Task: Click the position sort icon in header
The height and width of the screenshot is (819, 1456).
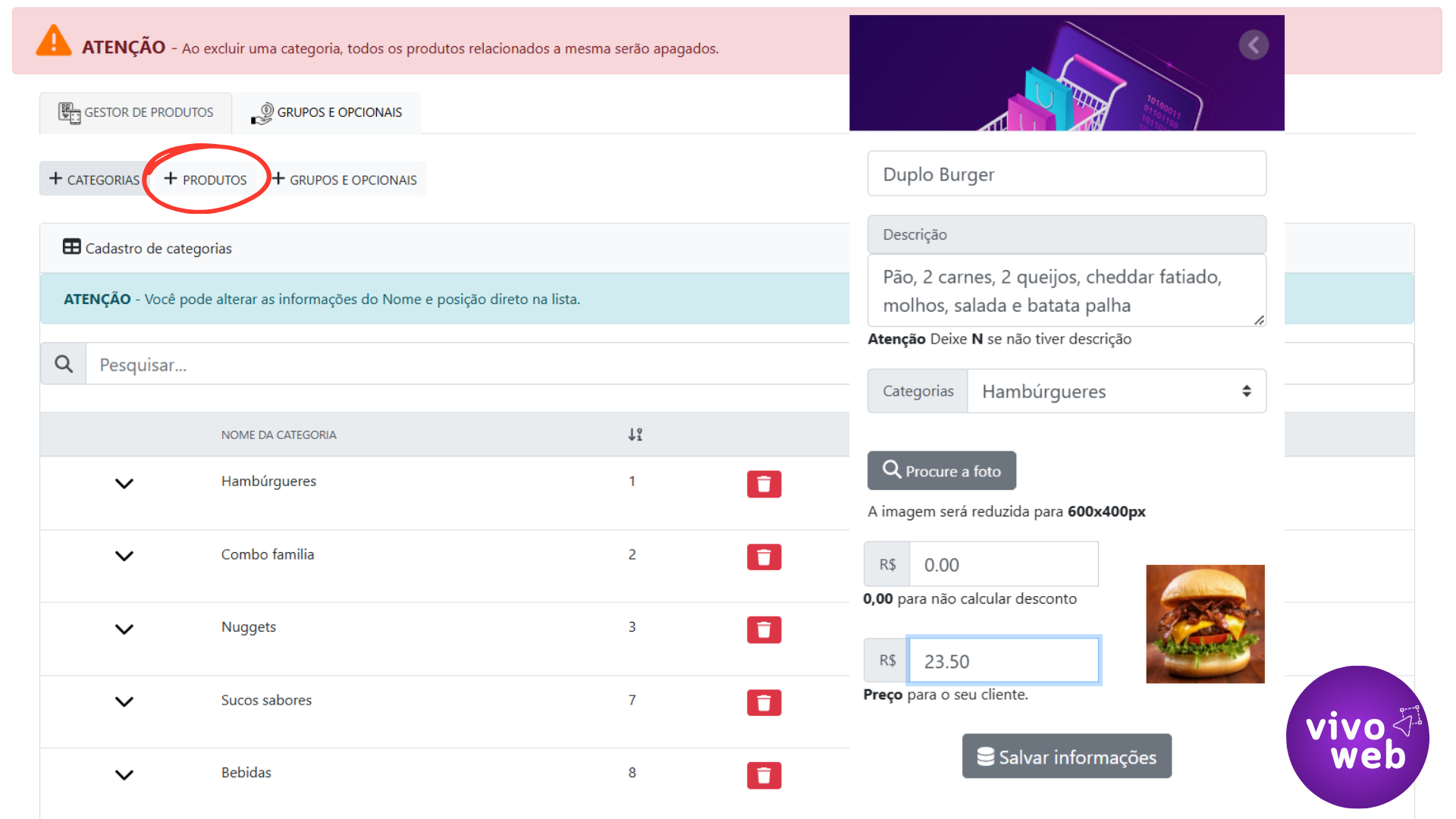Action: [x=635, y=435]
